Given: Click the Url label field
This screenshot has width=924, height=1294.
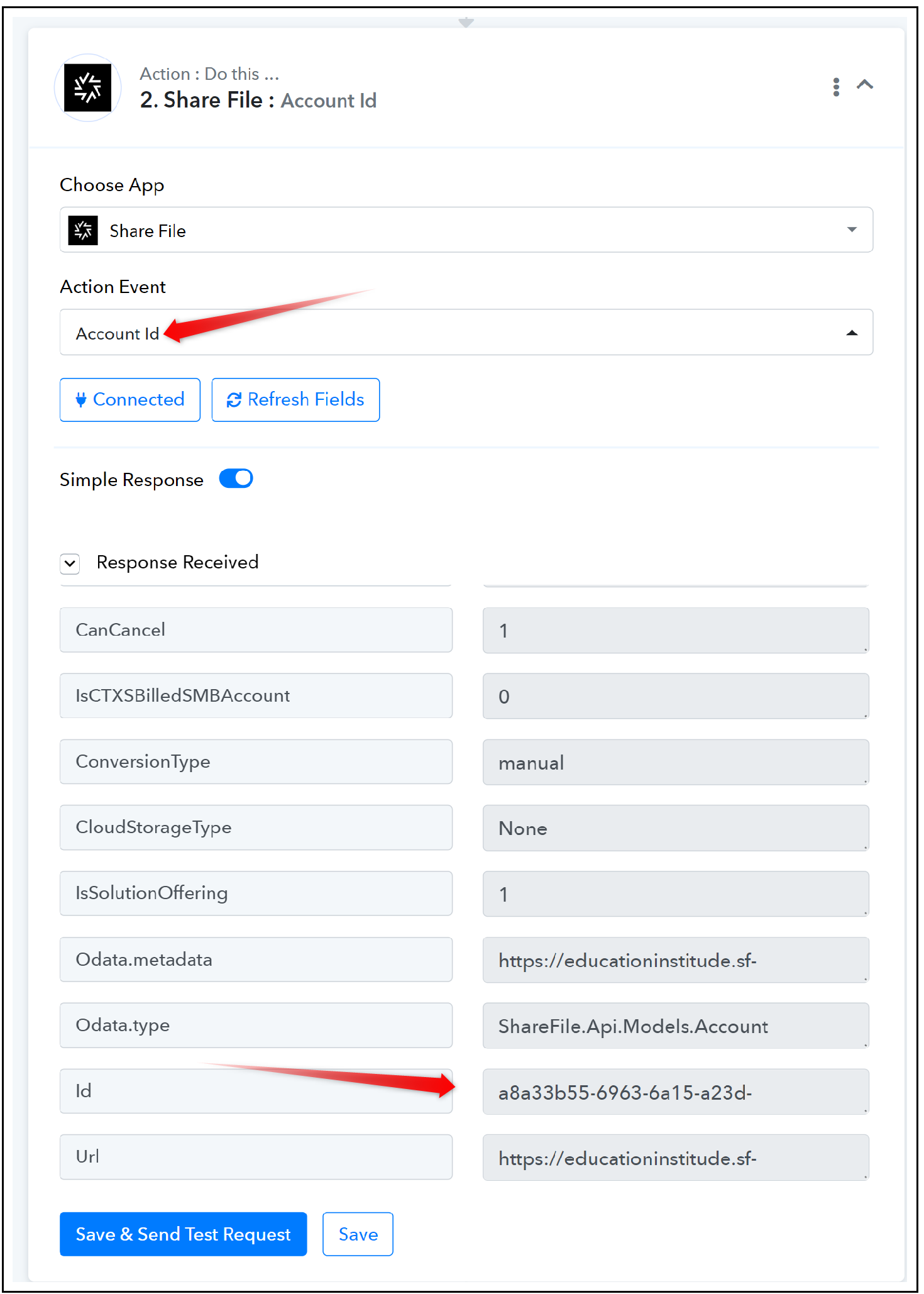Looking at the screenshot, I should point(256,1157).
